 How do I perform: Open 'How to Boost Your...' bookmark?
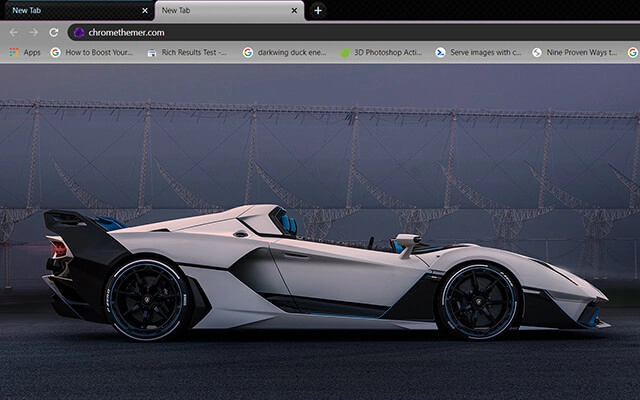[92, 52]
